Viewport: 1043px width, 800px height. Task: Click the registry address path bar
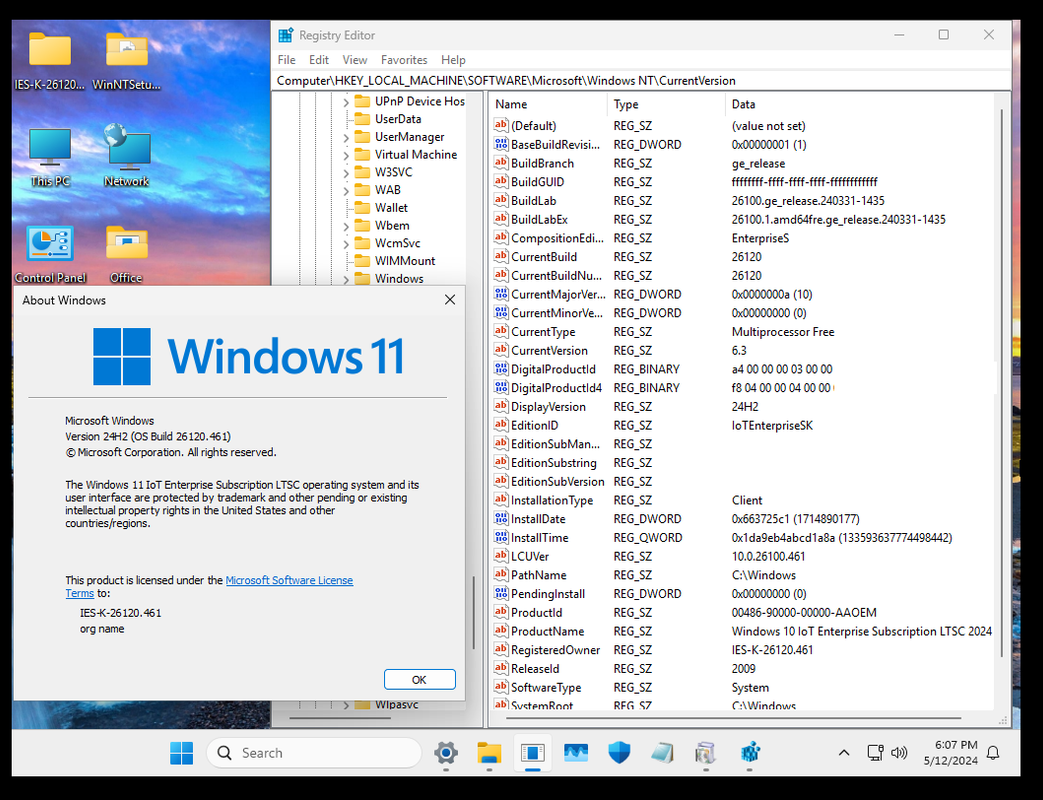point(641,80)
